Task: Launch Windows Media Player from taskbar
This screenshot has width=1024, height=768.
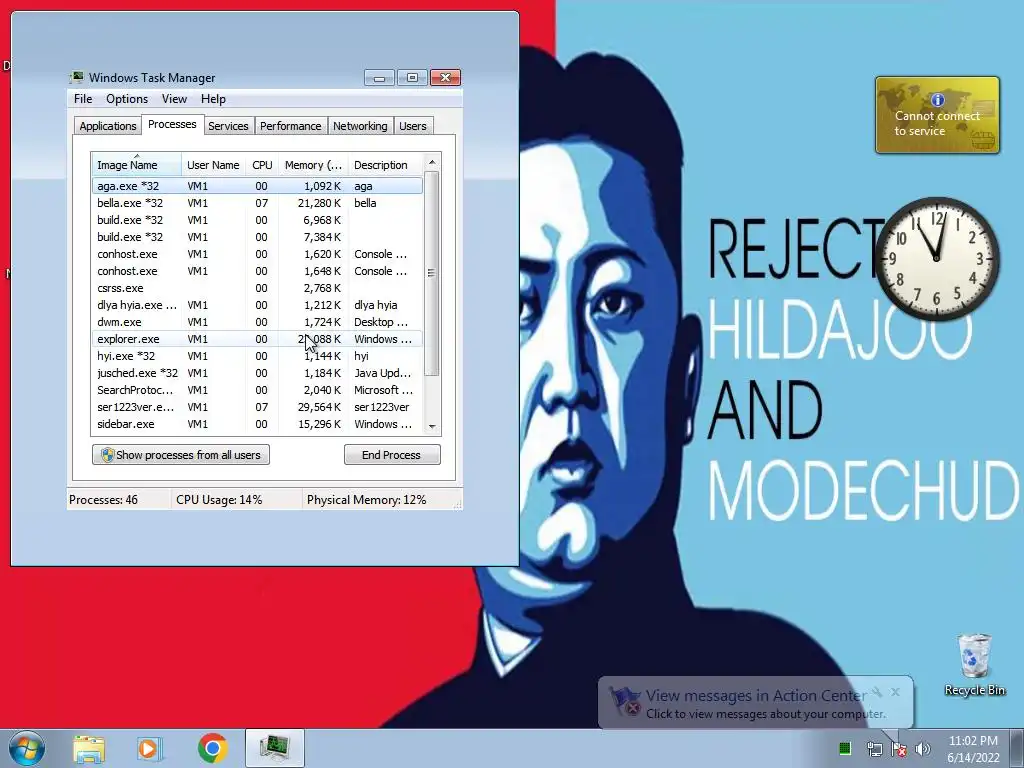Action: (x=150, y=749)
